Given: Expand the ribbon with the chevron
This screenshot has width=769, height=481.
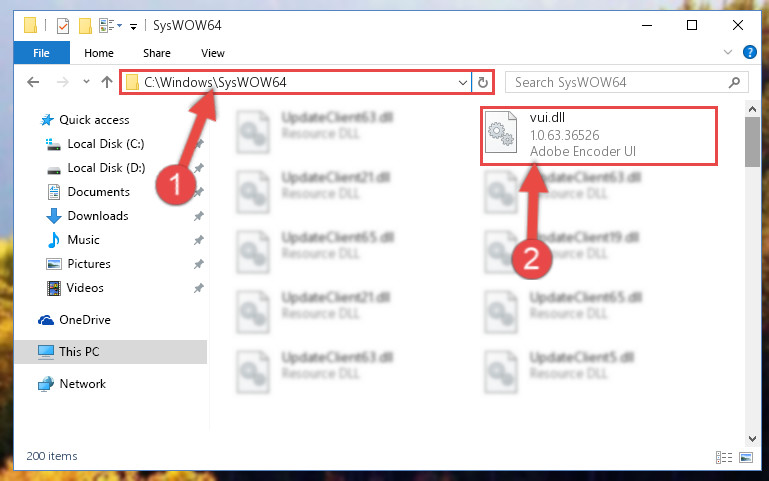Looking at the screenshot, I should coord(728,52).
